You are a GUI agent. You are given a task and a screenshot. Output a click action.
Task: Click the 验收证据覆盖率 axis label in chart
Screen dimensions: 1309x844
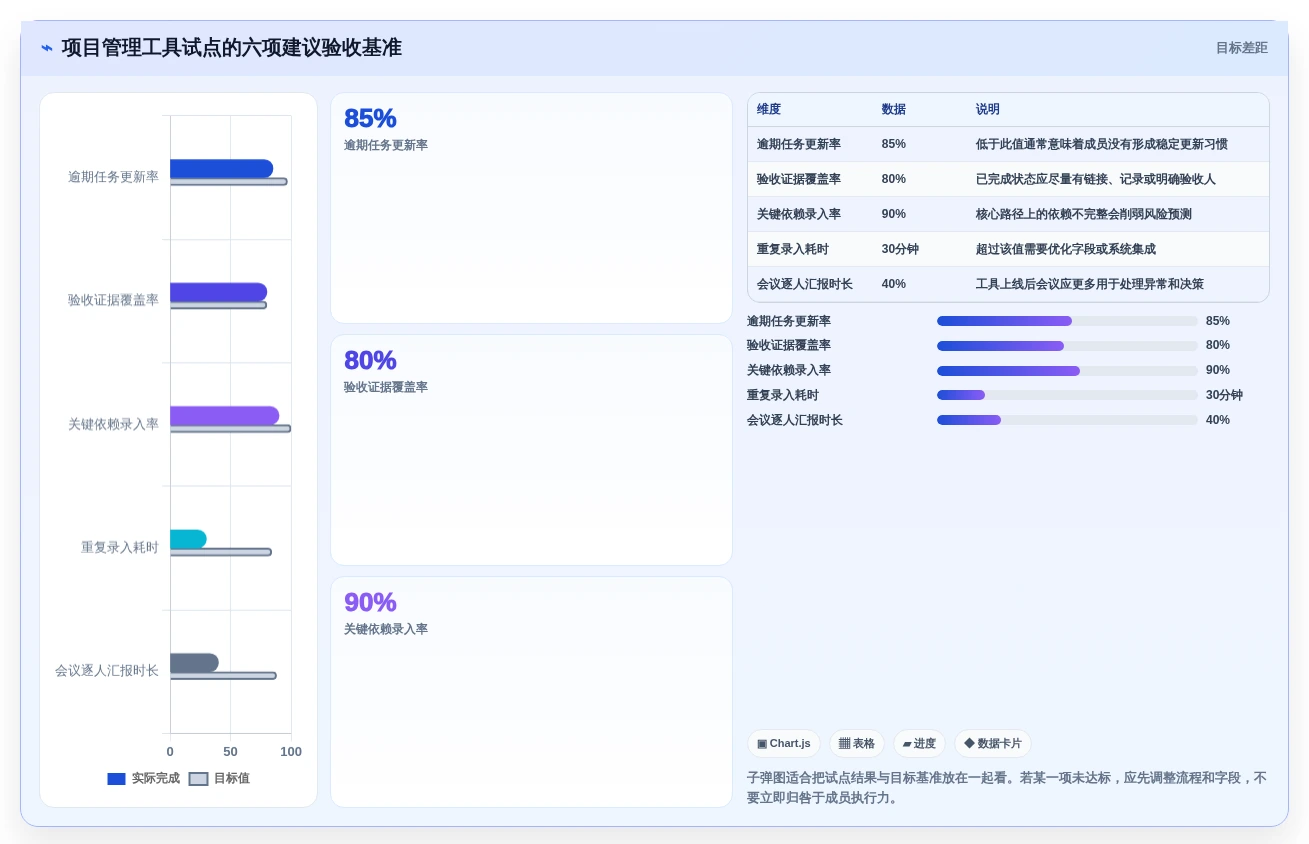point(113,300)
